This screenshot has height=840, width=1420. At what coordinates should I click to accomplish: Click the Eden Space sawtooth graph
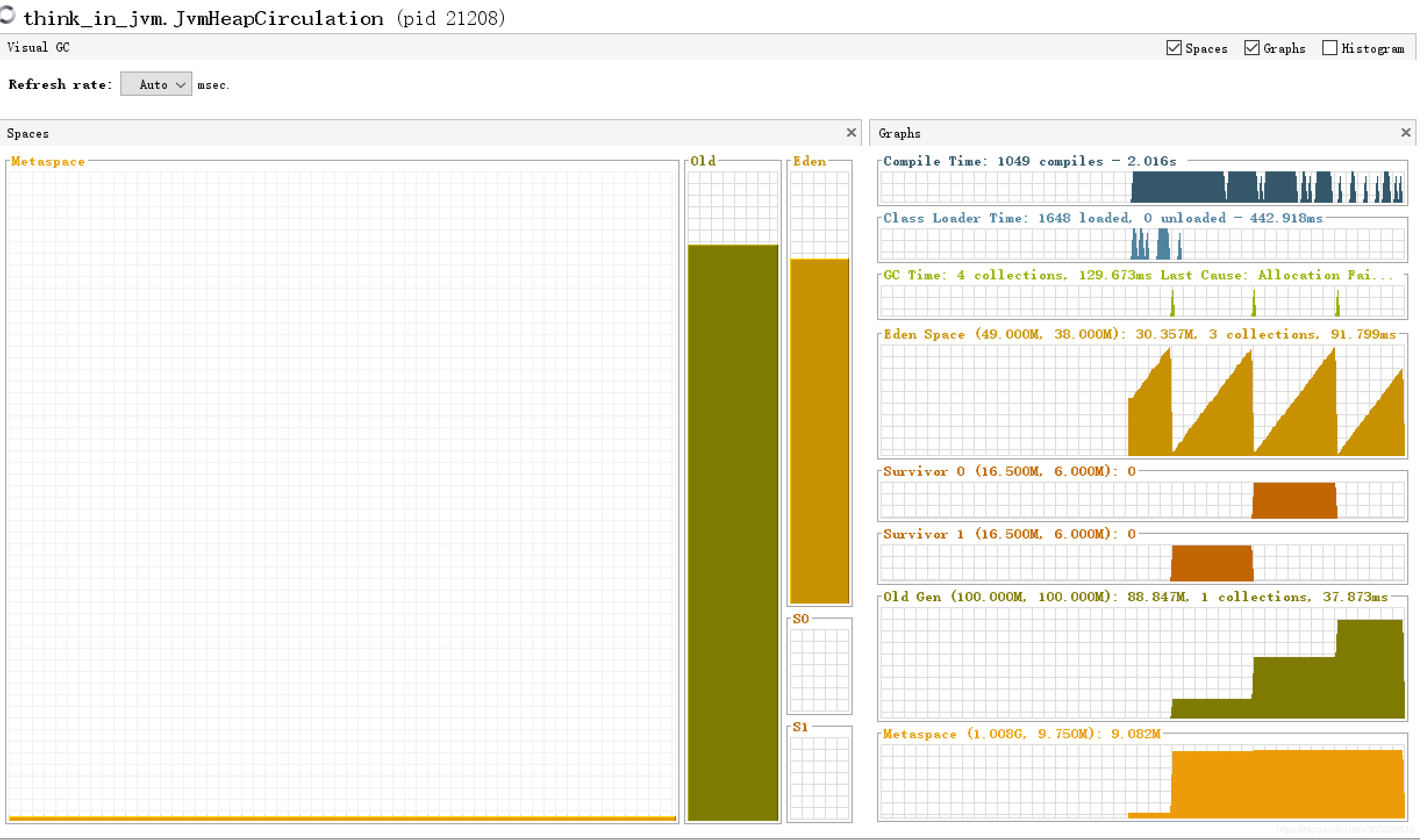click(1143, 401)
